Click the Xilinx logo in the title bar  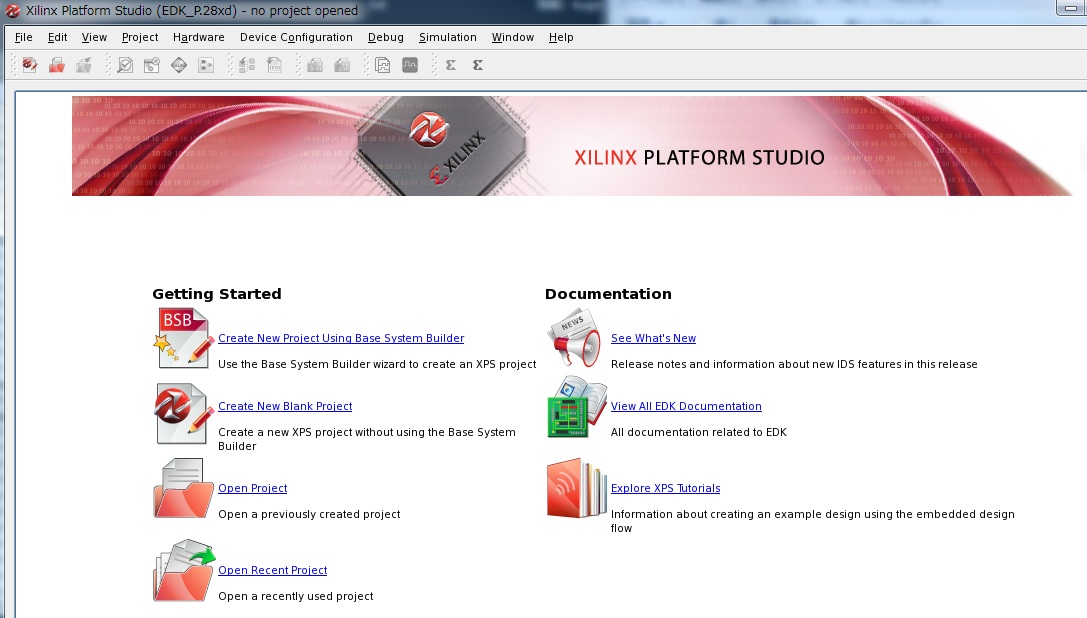coord(12,10)
